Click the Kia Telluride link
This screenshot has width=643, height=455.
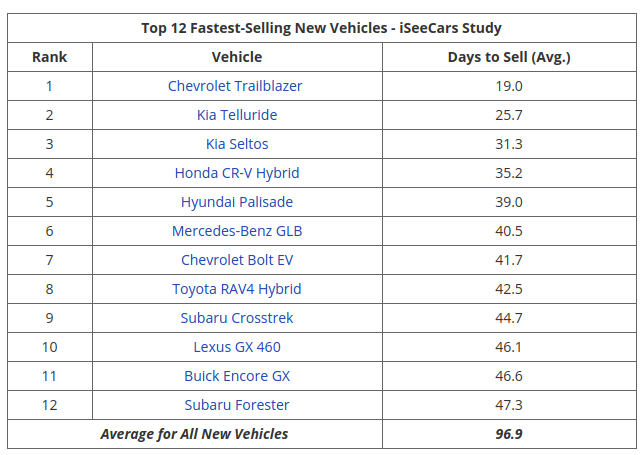(x=236, y=115)
